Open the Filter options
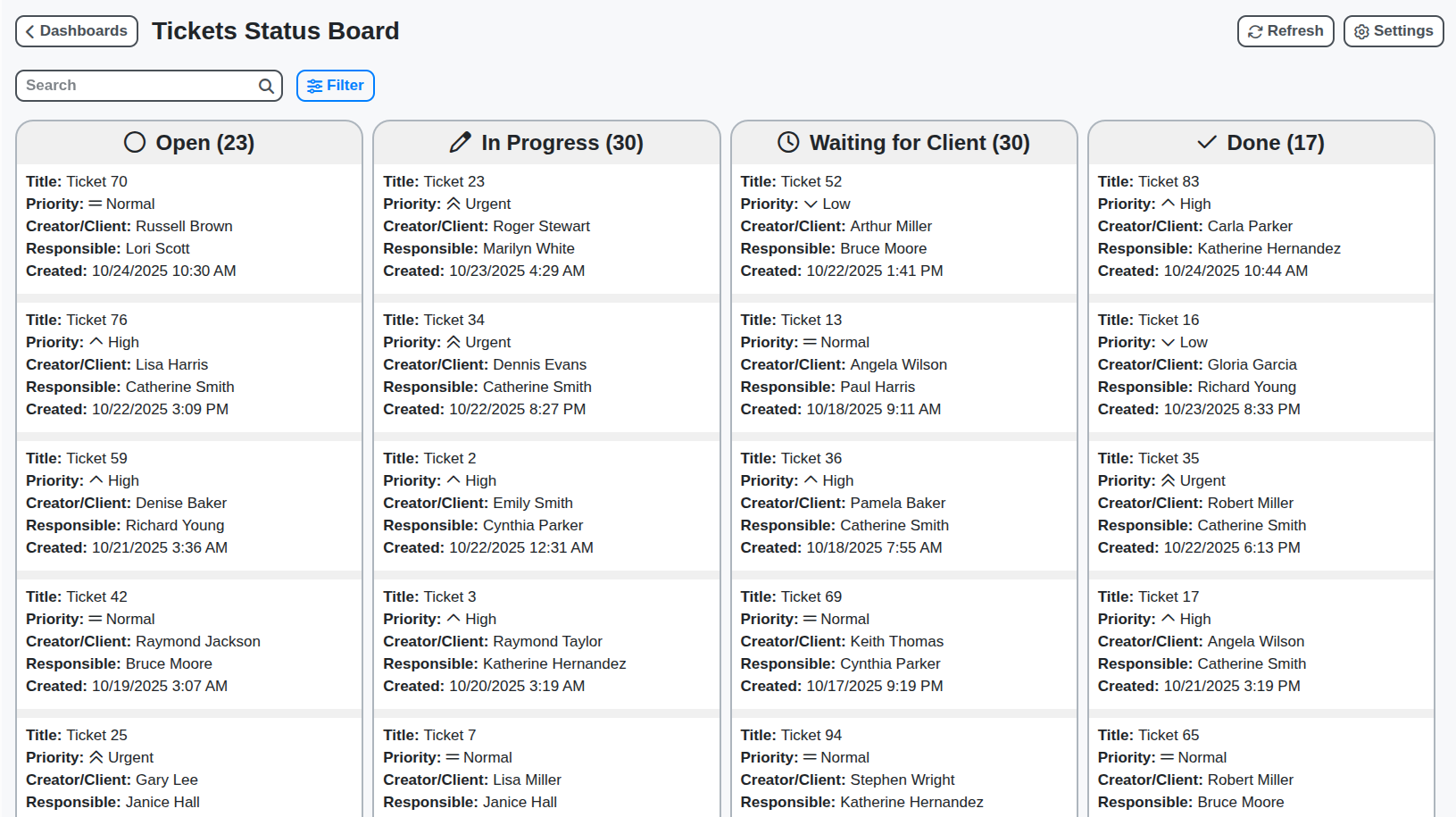This screenshot has width=1456, height=817. click(335, 85)
